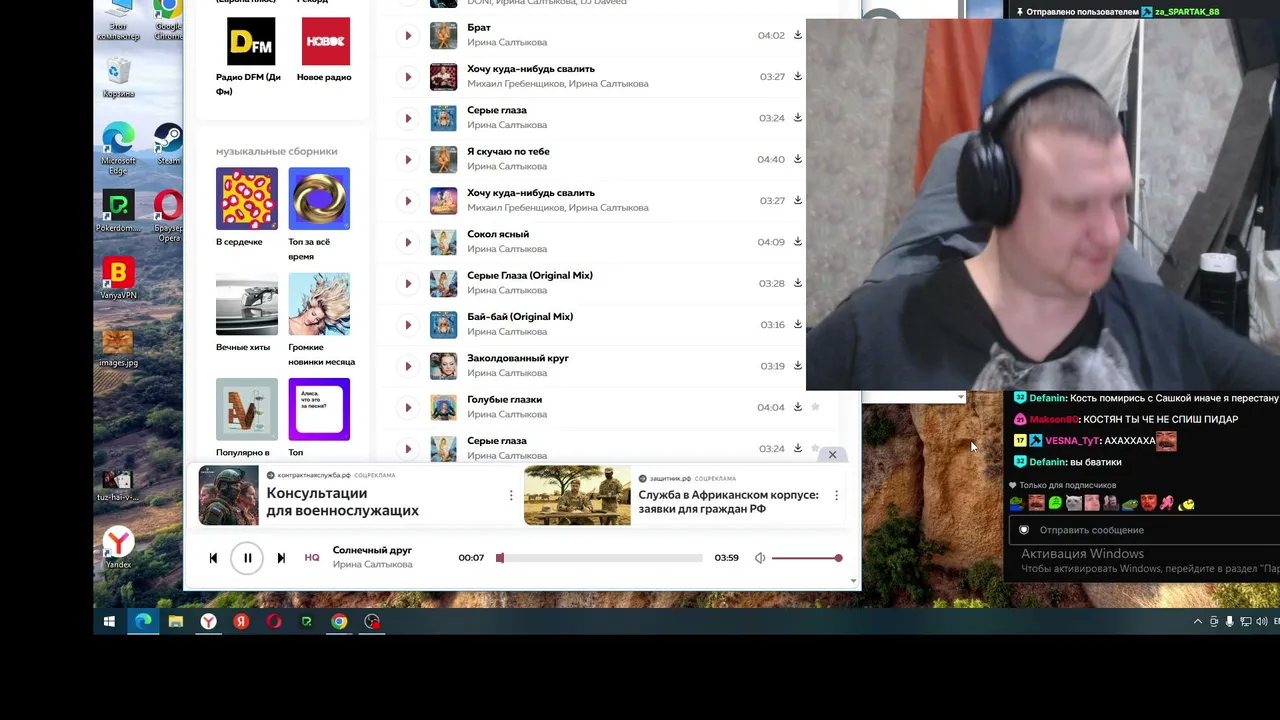Expand the dropdown arrow beneath the webcam
The width and height of the screenshot is (1280, 720).
click(x=960, y=397)
